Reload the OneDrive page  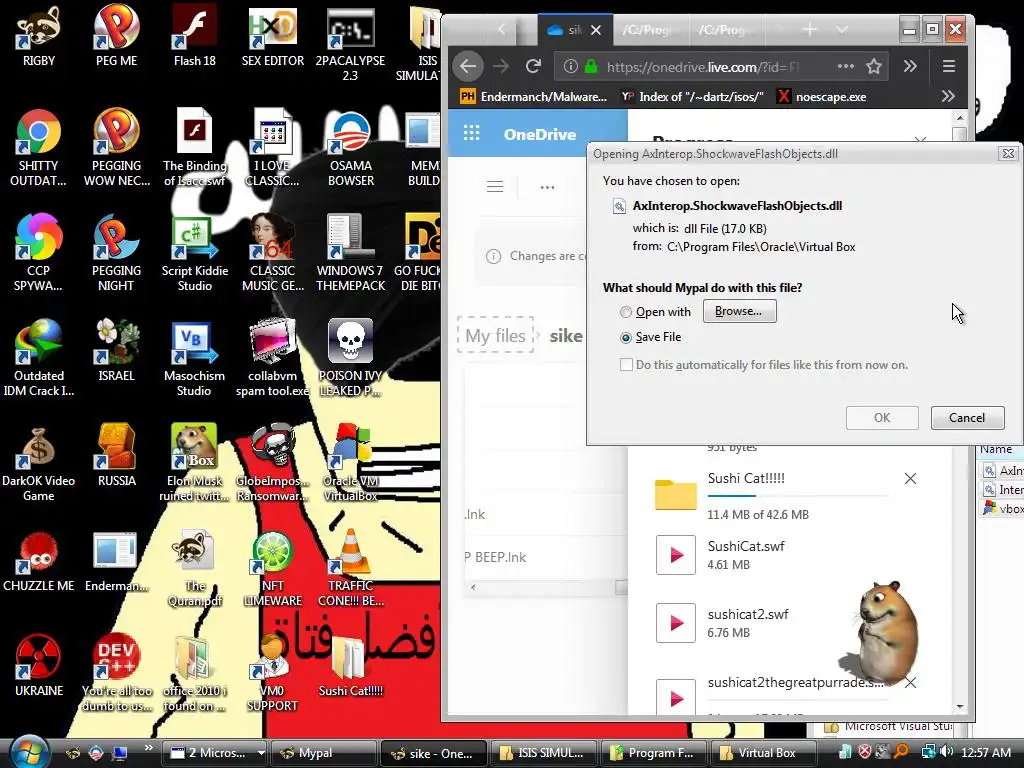tap(534, 66)
